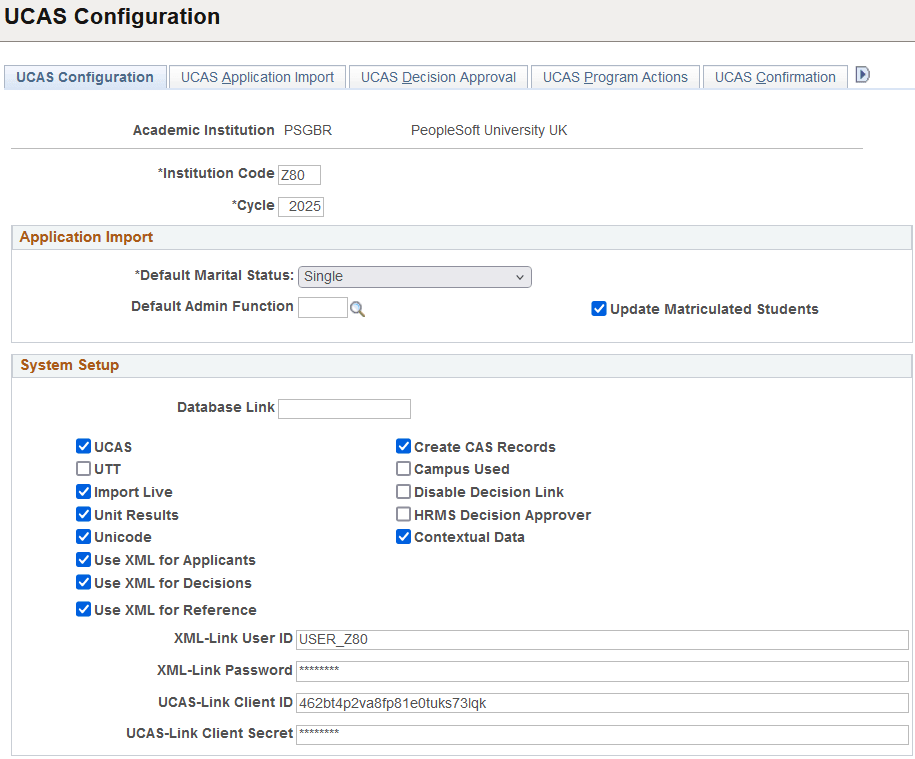915x759 pixels.
Task: Enable the UTT checkbox
Action: [x=83, y=468]
